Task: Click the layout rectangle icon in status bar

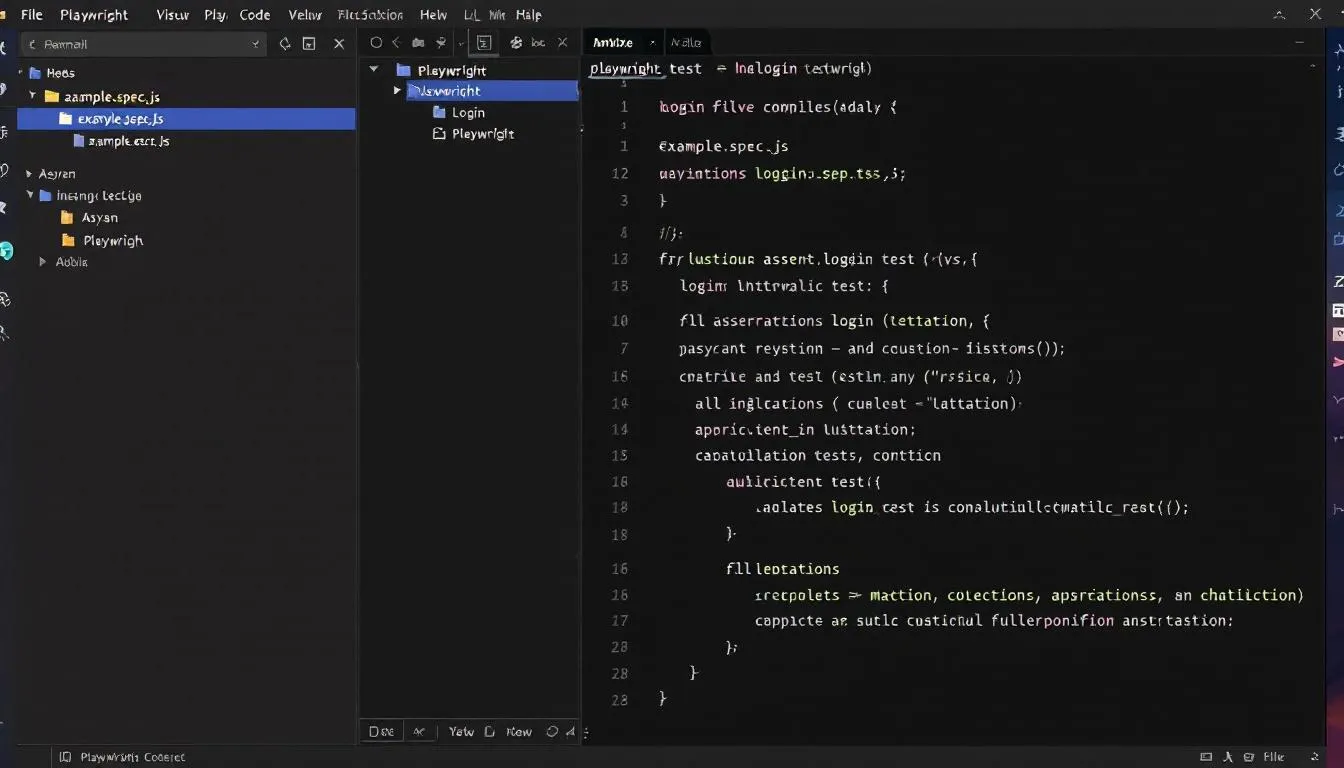Action: coord(1206,757)
